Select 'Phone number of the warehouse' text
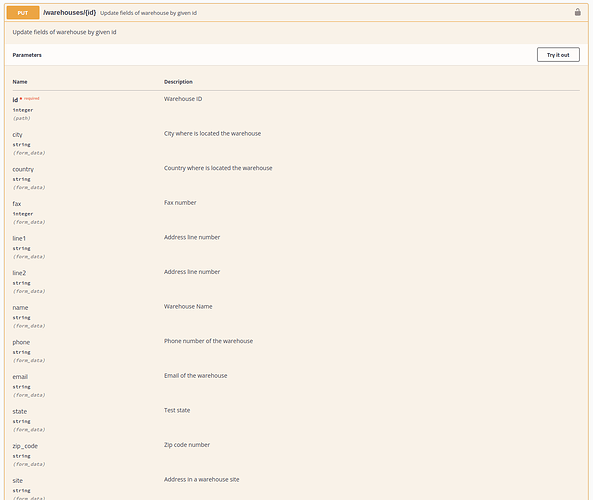This screenshot has width=593, height=500. tap(209, 341)
